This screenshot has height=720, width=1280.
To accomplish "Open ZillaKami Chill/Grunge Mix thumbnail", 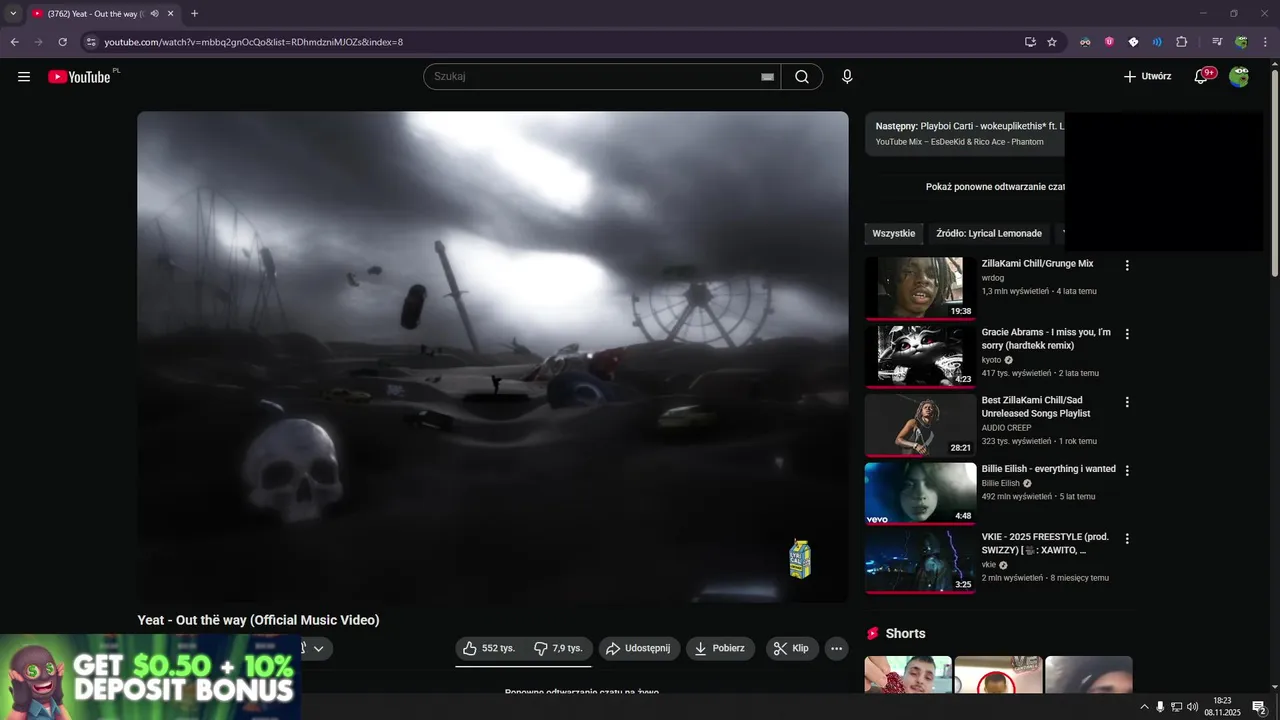I will 920,288.
